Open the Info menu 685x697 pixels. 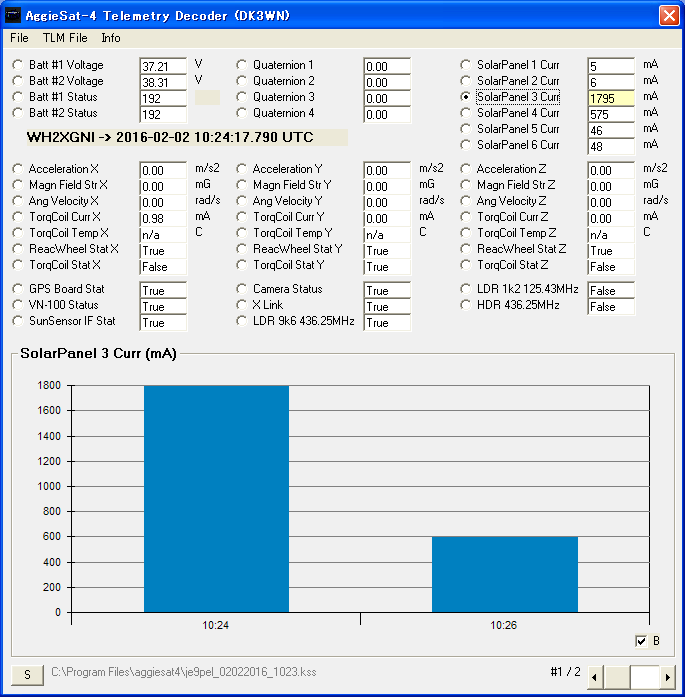click(x=111, y=38)
